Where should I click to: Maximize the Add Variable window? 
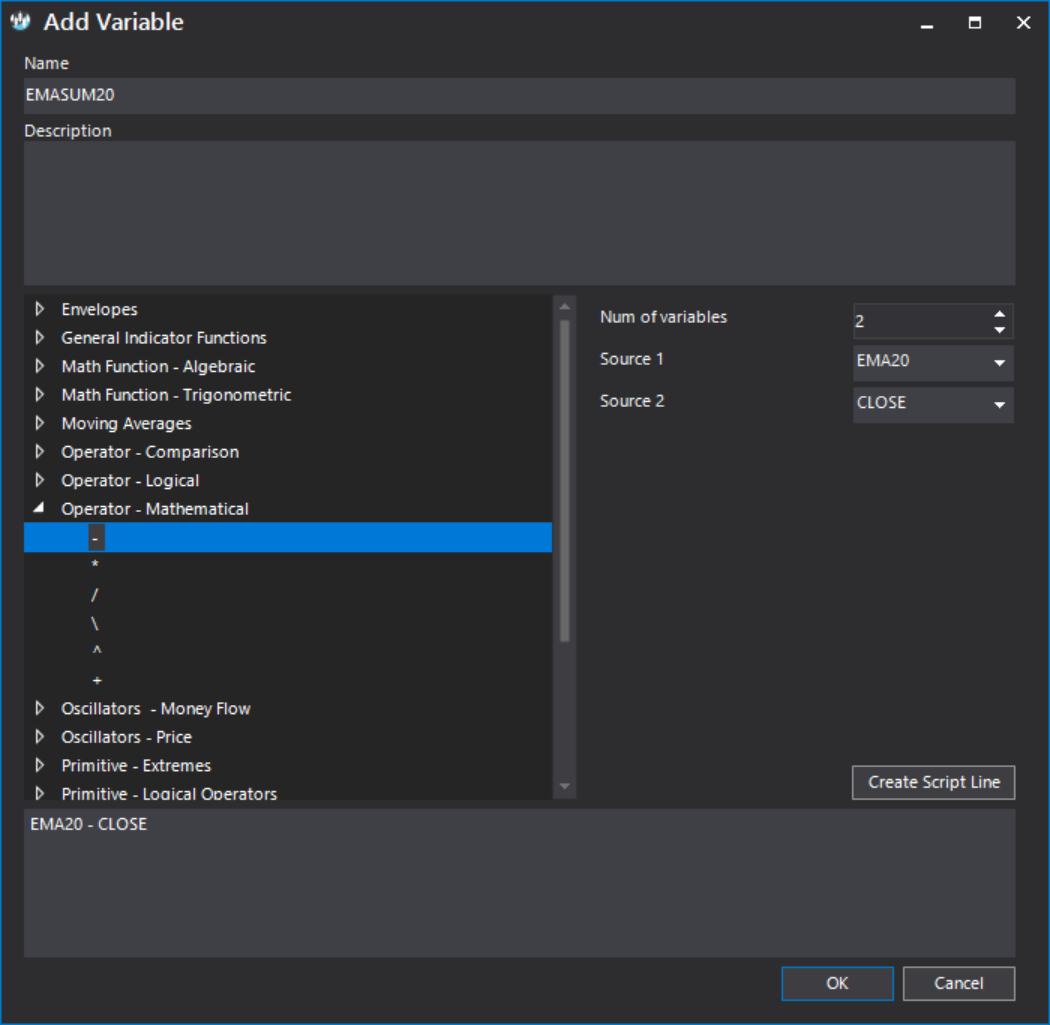coord(975,23)
